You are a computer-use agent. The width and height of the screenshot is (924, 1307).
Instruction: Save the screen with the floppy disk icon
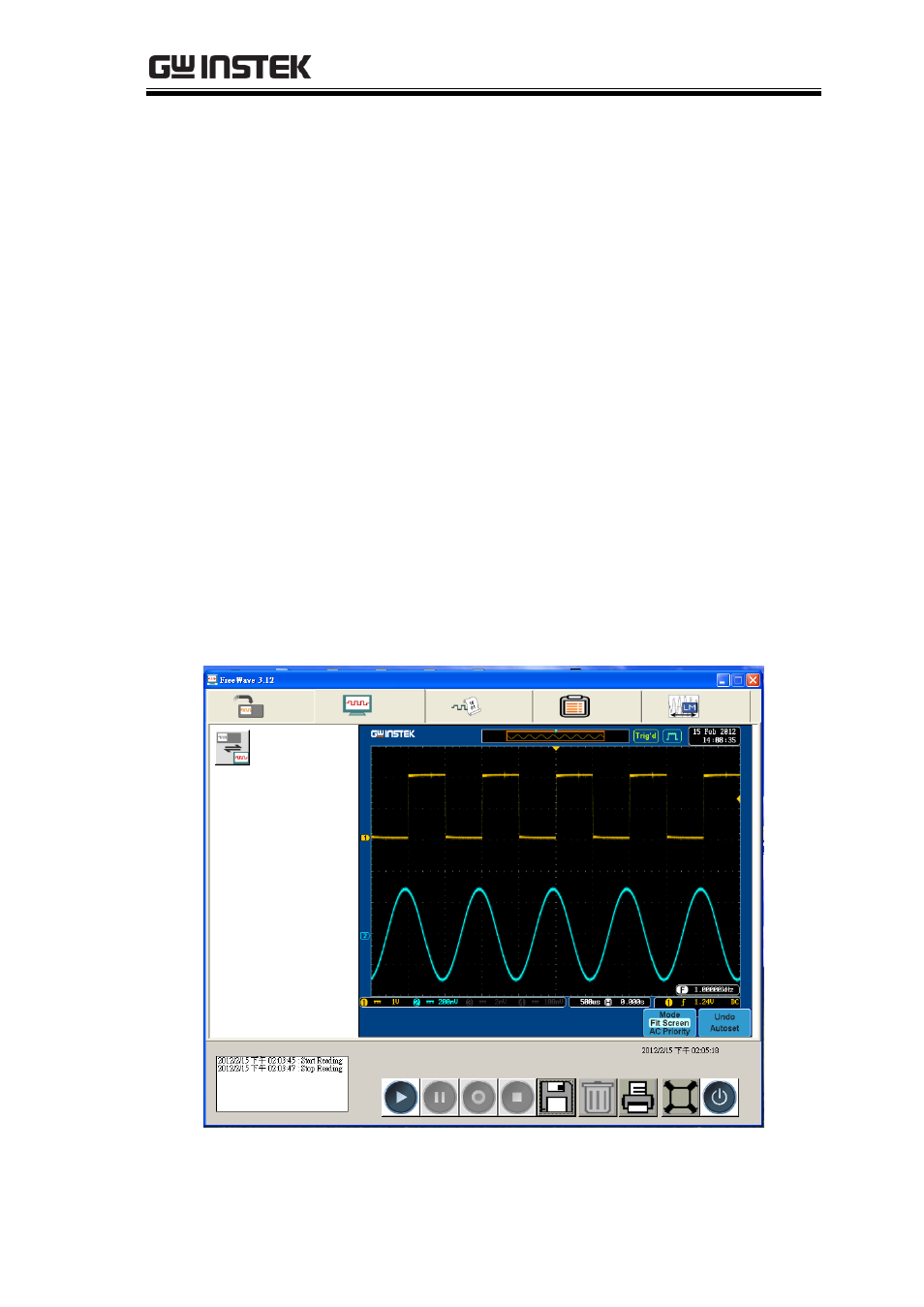557,1098
